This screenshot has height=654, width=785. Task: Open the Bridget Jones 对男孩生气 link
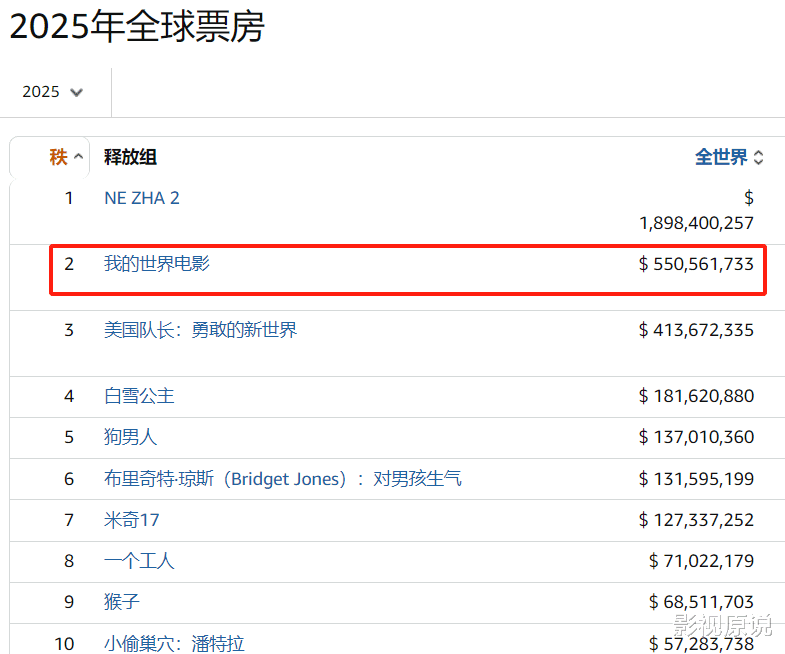point(282,479)
